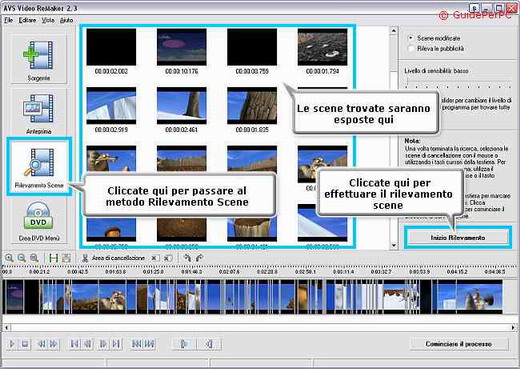This screenshot has height=369, width=520.
Task: Open the Editare menu
Action: 27,20
